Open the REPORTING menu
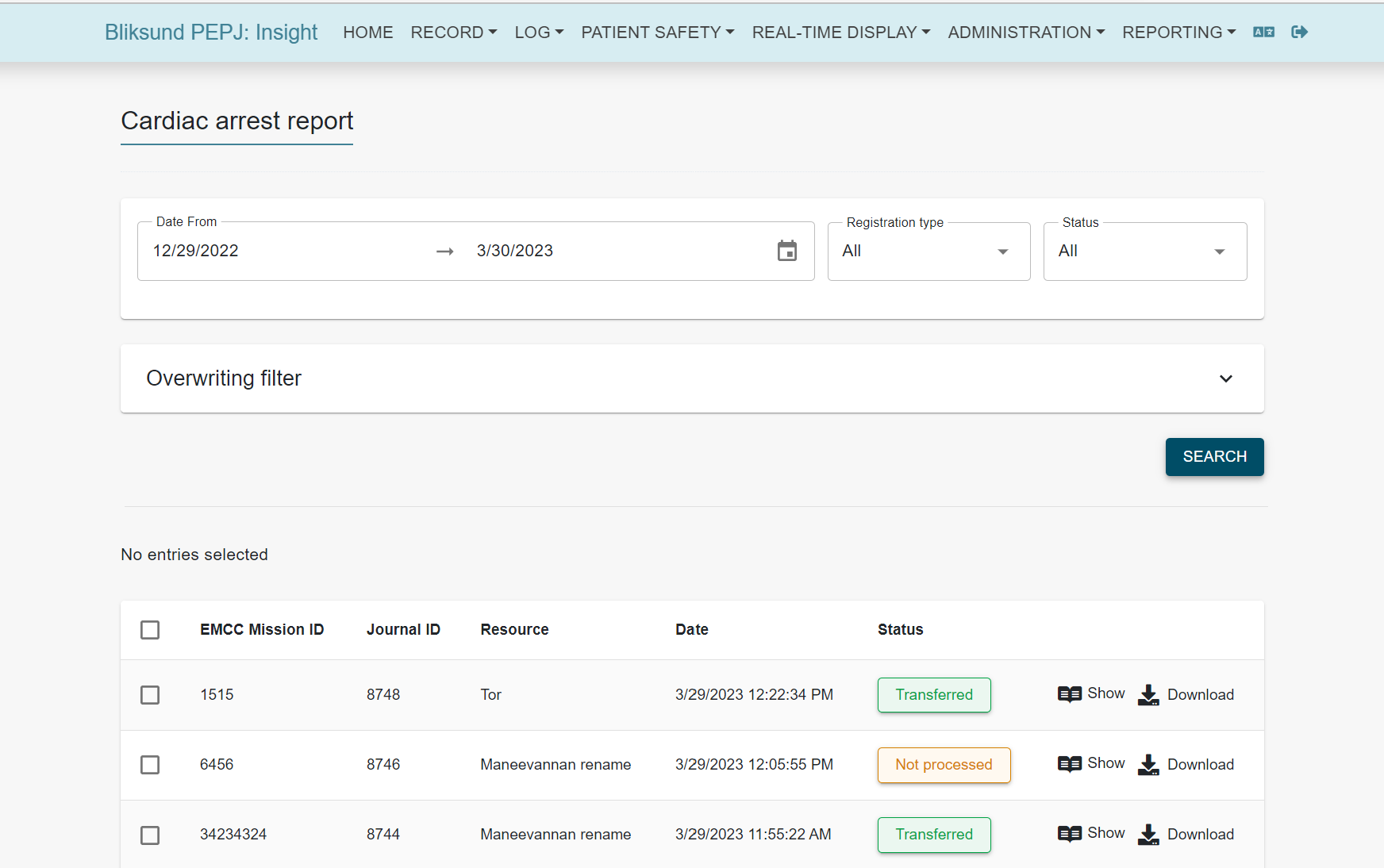1384x868 pixels. (1178, 33)
